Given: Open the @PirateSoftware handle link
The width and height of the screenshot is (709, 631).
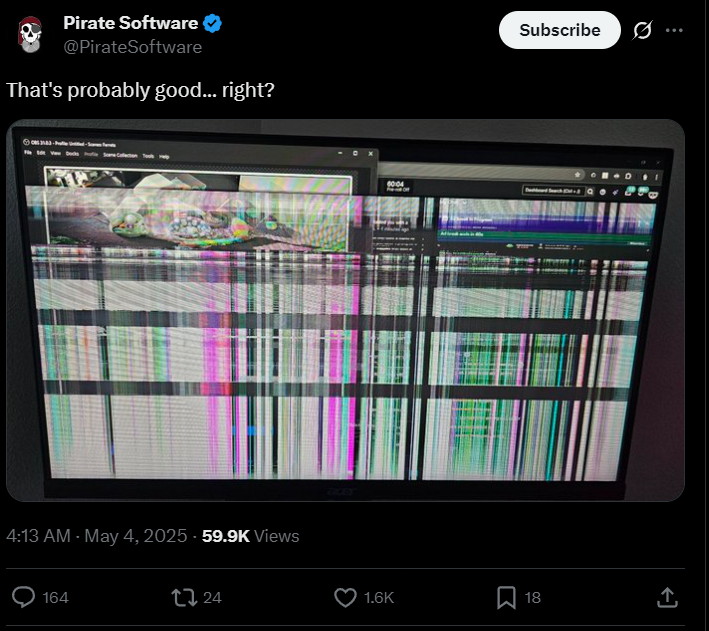Looking at the screenshot, I should click(132, 47).
